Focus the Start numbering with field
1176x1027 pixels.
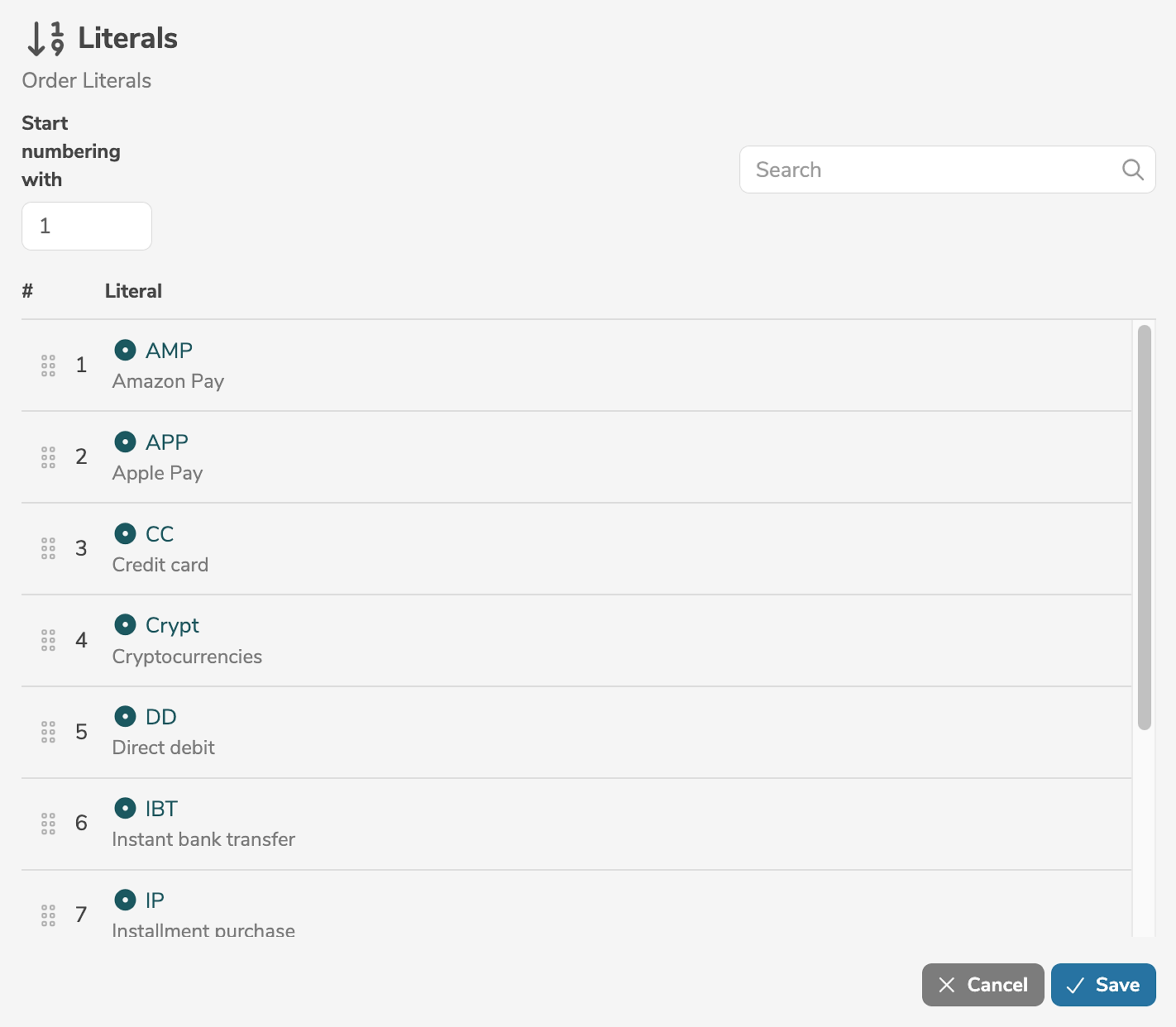point(87,226)
